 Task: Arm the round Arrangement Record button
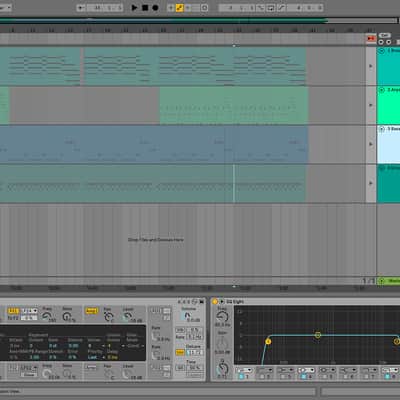[155, 7]
